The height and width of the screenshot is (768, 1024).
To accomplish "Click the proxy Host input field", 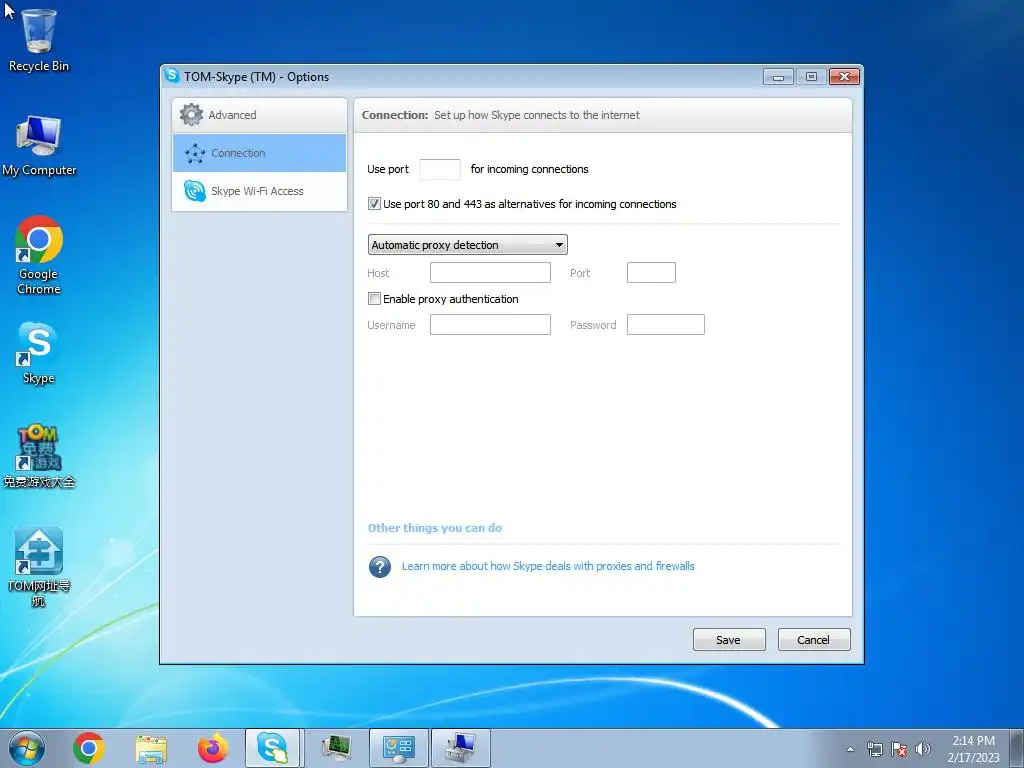I will [490, 272].
